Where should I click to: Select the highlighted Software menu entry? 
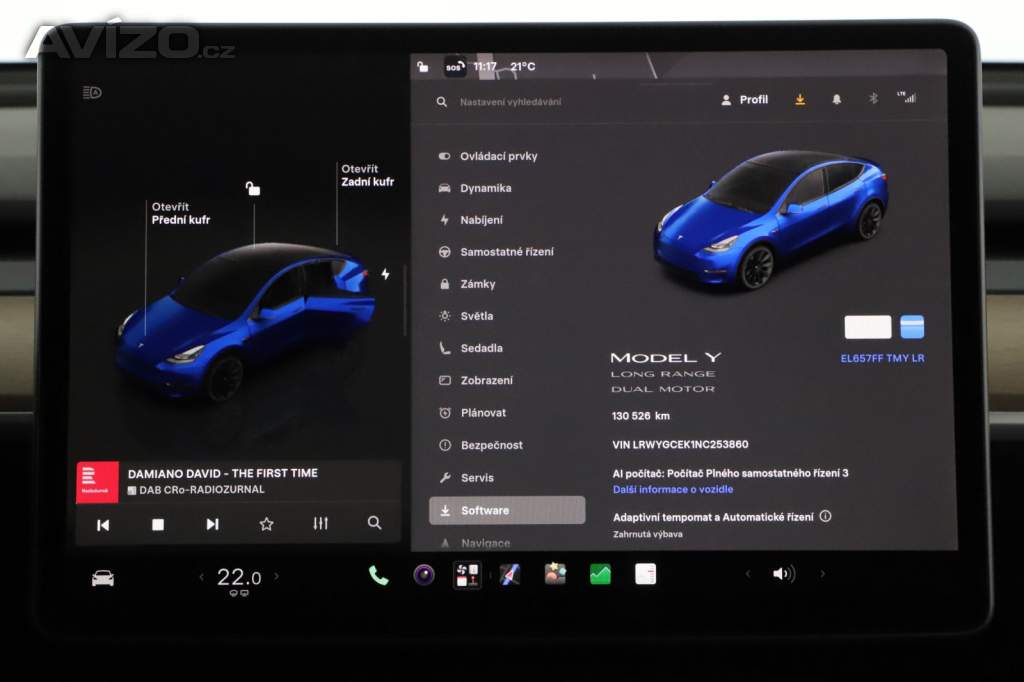pyautogui.click(x=507, y=510)
